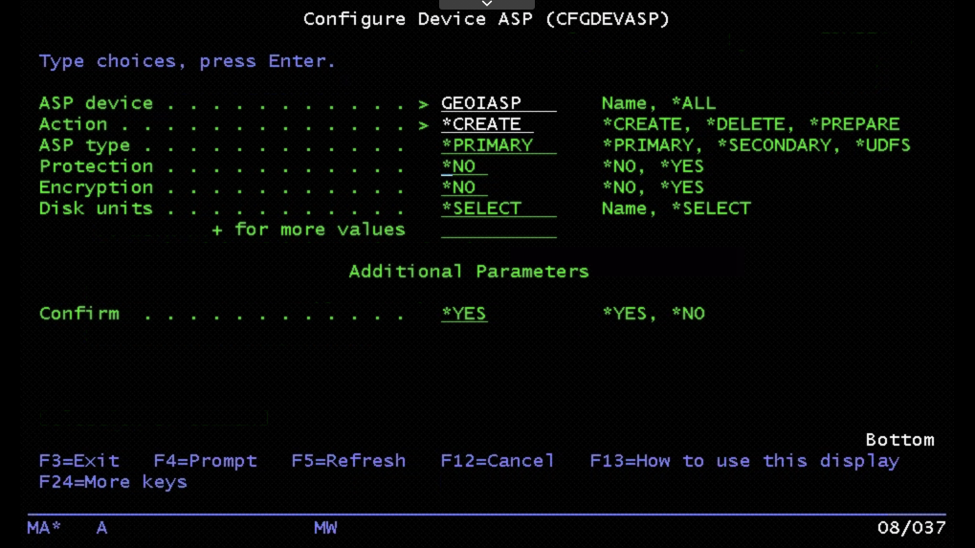Click F13=How to use this display

coord(744,461)
